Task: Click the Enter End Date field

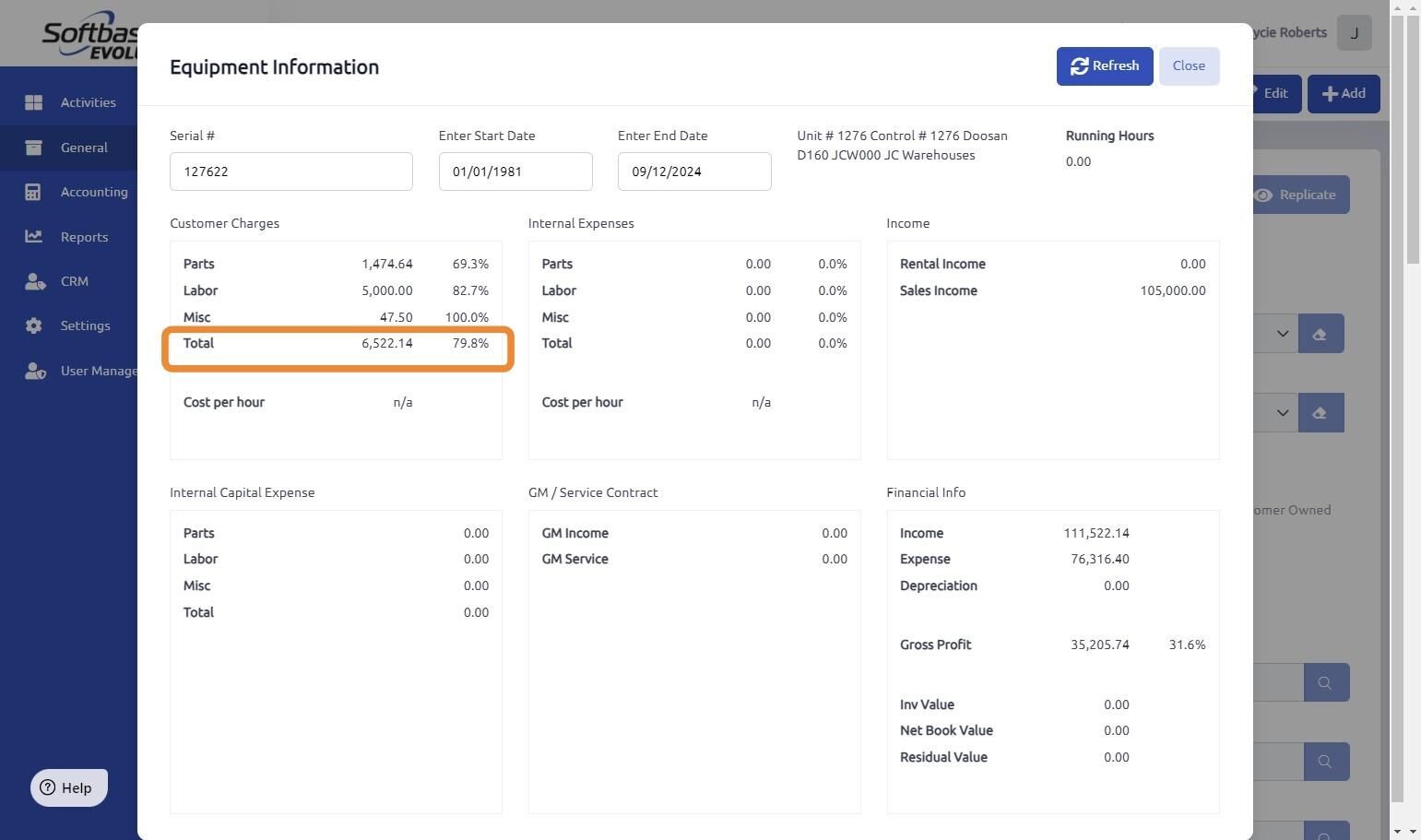Action: tap(693, 172)
